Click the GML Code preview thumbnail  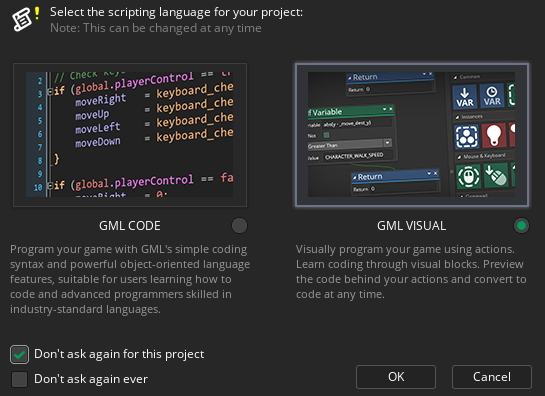[130, 135]
